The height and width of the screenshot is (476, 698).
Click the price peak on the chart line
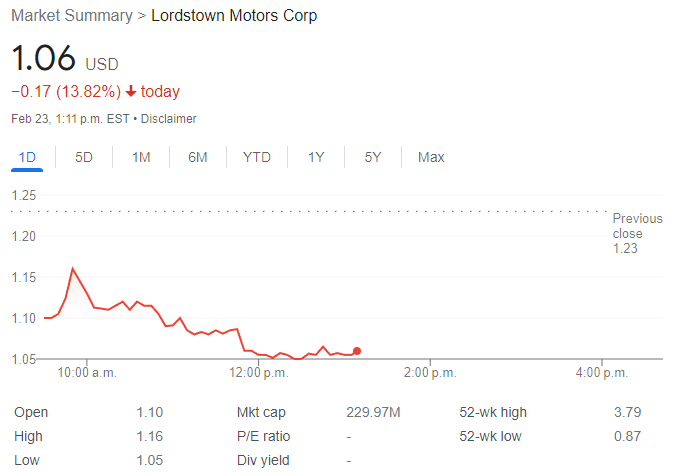pyautogui.click(x=73, y=268)
